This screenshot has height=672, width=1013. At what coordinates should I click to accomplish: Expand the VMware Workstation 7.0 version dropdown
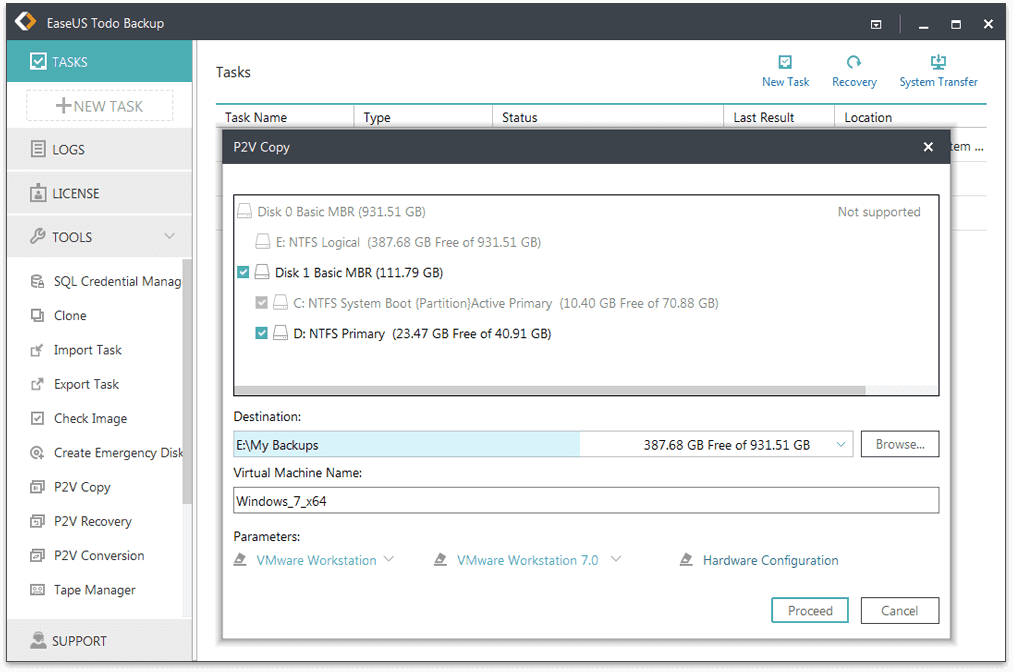(x=616, y=559)
